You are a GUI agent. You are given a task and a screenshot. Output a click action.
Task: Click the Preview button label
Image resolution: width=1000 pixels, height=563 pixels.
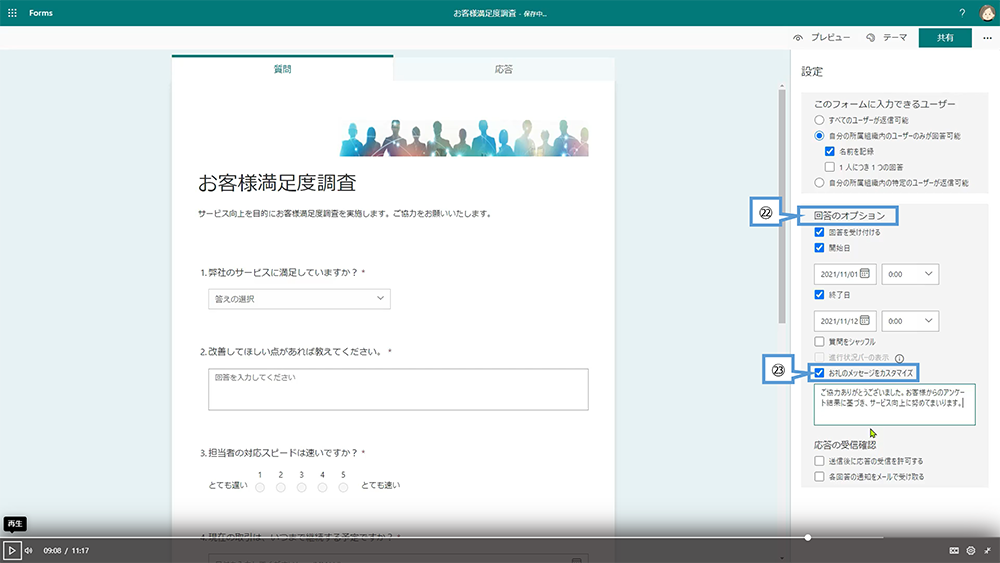pyautogui.click(x=830, y=38)
